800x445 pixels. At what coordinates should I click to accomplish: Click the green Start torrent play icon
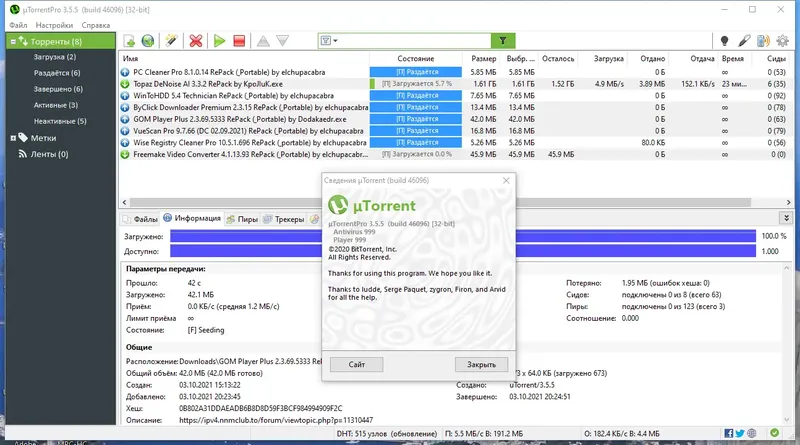click(x=219, y=41)
